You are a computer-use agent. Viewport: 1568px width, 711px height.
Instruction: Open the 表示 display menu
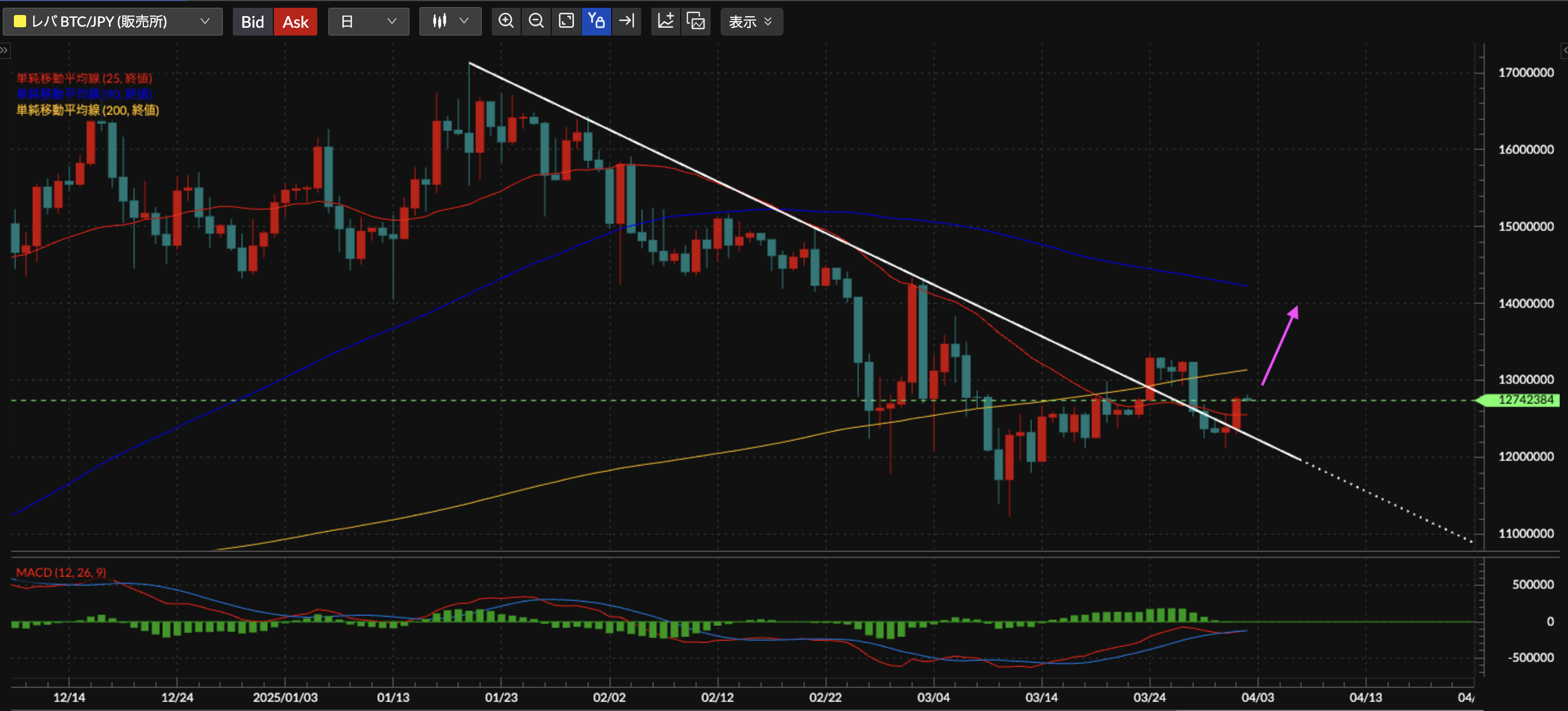tap(751, 21)
